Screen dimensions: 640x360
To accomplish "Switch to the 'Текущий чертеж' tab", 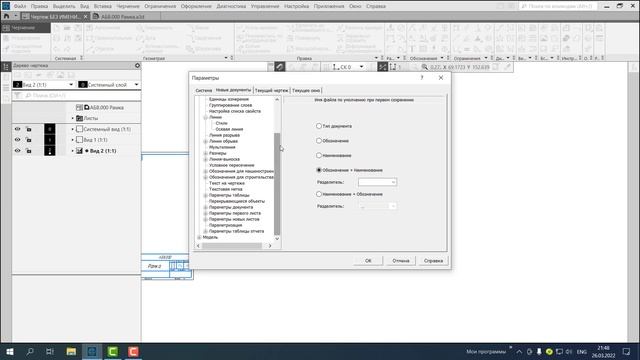I will click(271, 90).
